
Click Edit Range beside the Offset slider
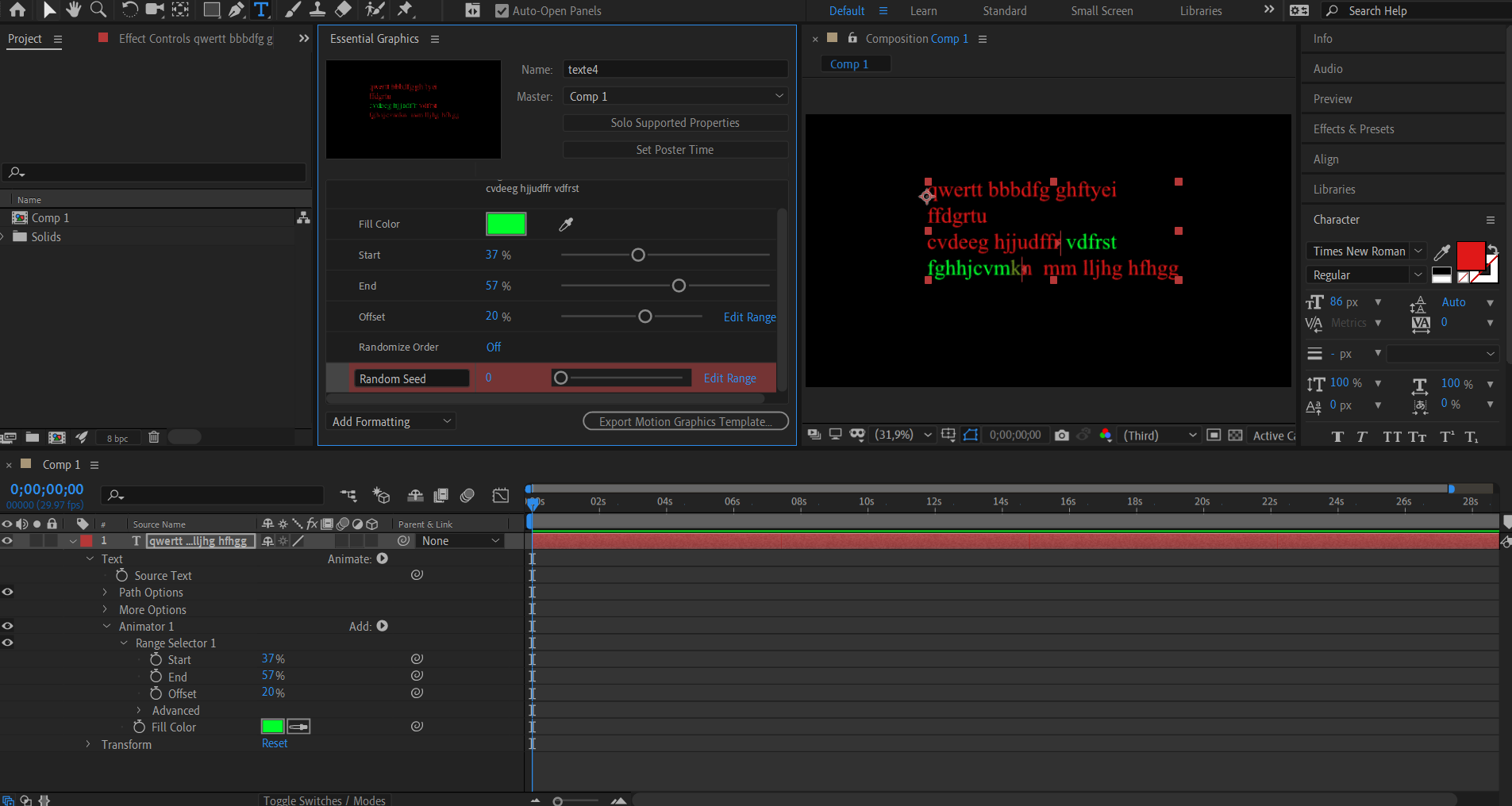tap(749, 317)
